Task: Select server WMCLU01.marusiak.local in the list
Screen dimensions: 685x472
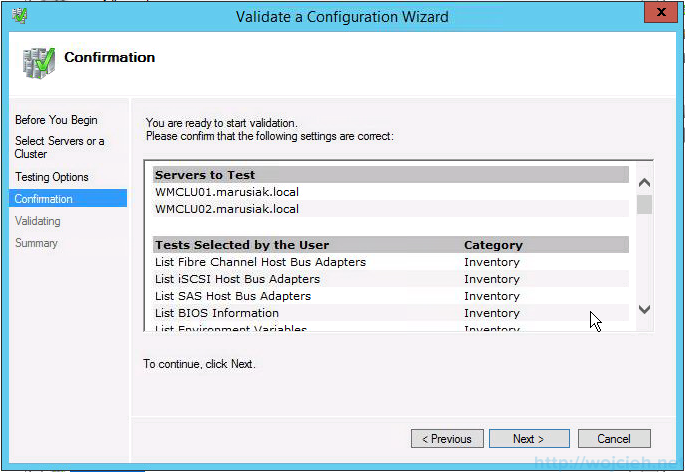Action: pyautogui.click(x=391, y=192)
